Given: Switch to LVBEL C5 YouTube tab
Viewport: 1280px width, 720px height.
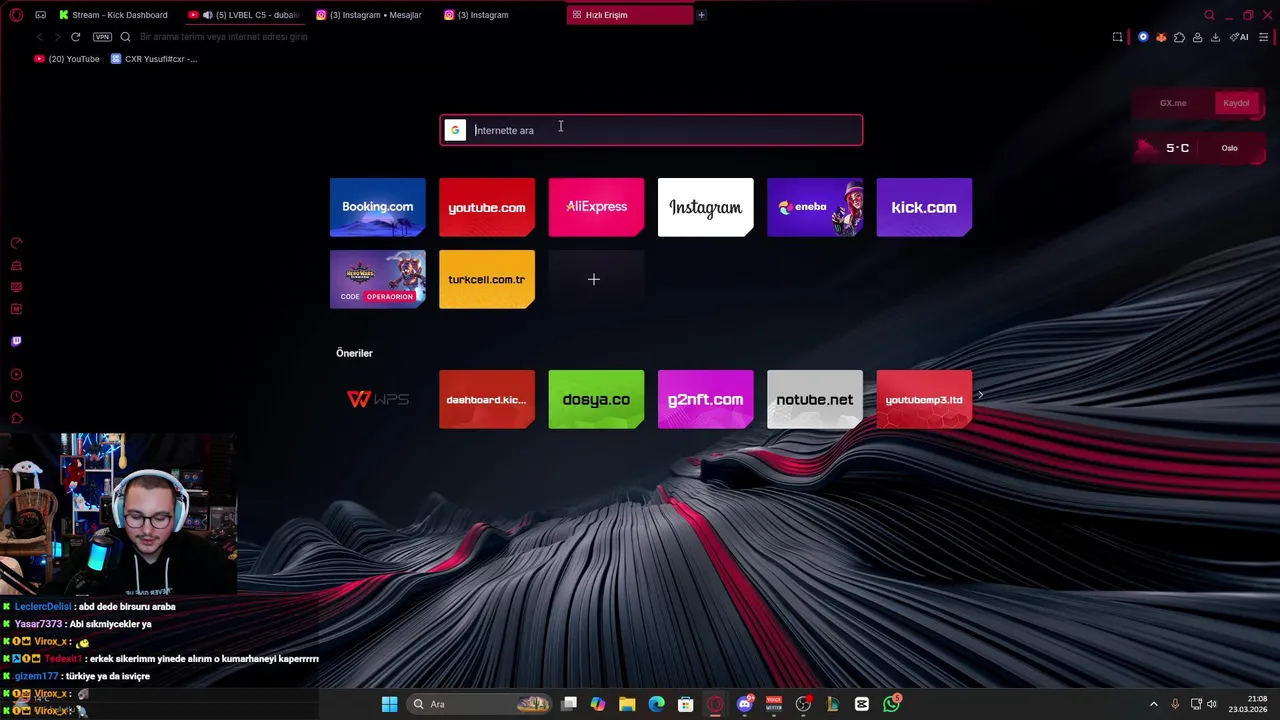Looking at the screenshot, I should coord(245,15).
